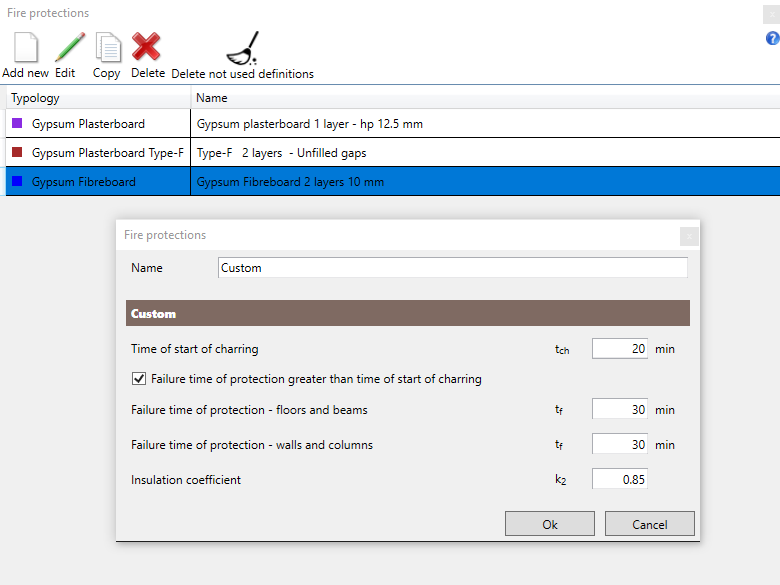Screen dimensions: 780x585
Task: Select the 'Gypsum Plasterboard' typology row
Action: [98, 123]
